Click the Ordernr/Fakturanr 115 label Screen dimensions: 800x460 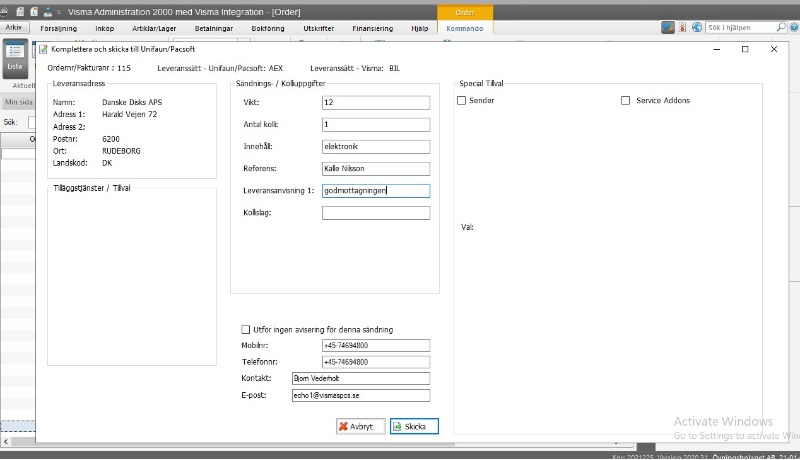tap(89, 68)
